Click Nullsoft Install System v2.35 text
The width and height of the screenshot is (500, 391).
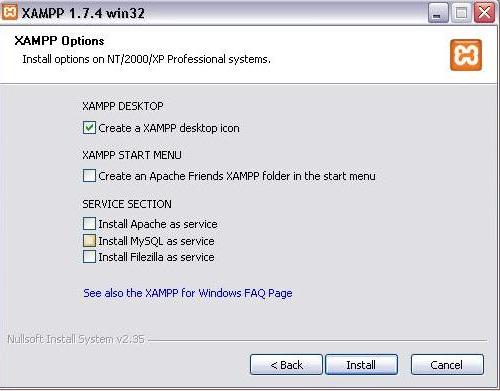(x=76, y=339)
